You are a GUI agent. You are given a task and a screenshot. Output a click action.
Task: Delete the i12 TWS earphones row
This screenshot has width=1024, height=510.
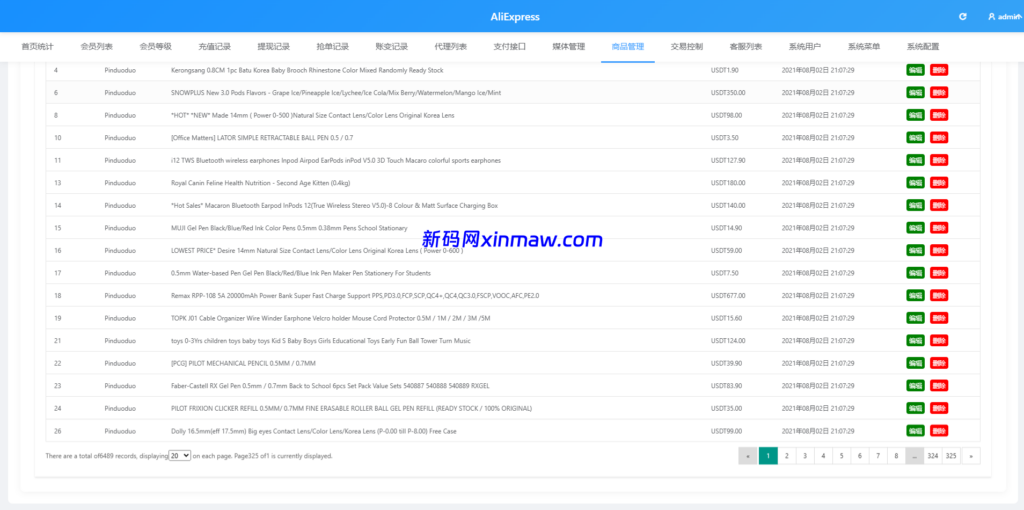[x=939, y=160]
